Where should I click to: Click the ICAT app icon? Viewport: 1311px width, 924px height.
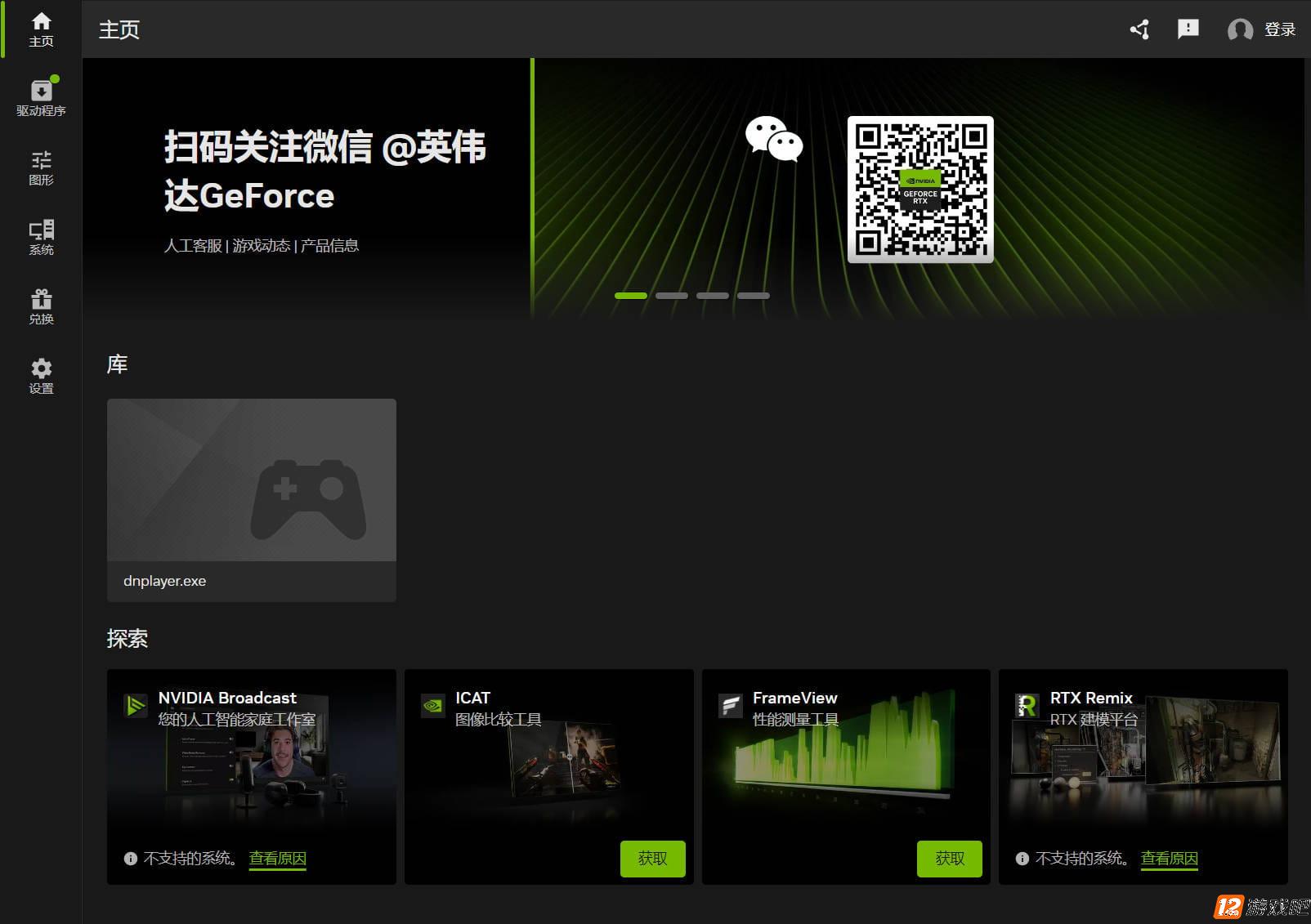(432, 705)
